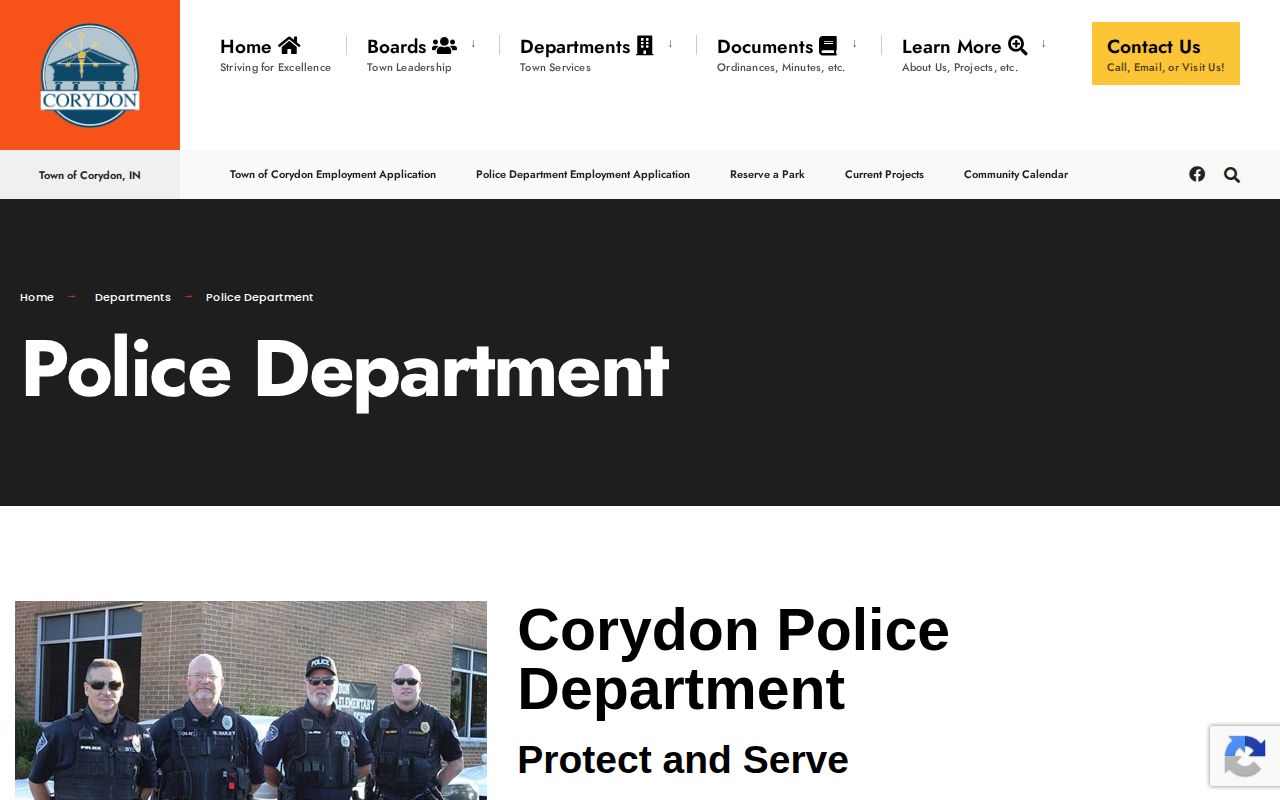Screen dimensions: 1280x800
Task: Click the book icon beside Documents
Action: (x=828, y=46)
